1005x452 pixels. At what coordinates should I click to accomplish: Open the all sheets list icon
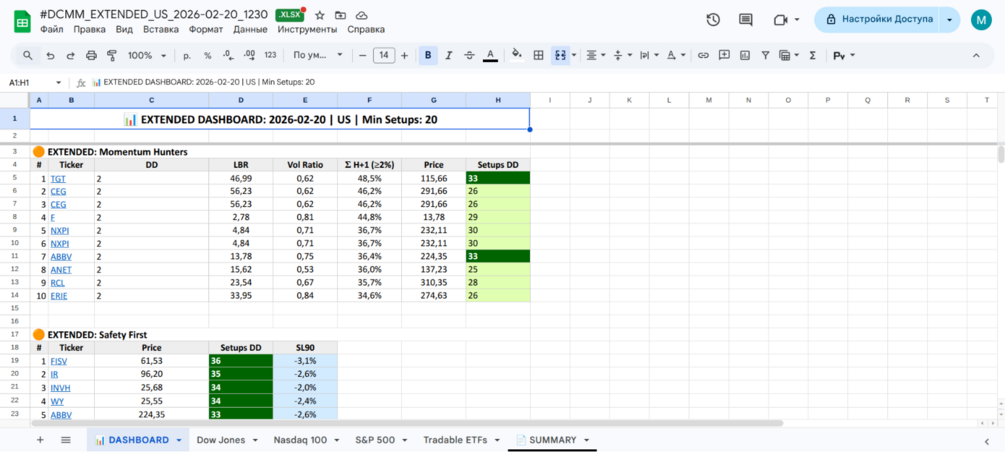point(65,440)
